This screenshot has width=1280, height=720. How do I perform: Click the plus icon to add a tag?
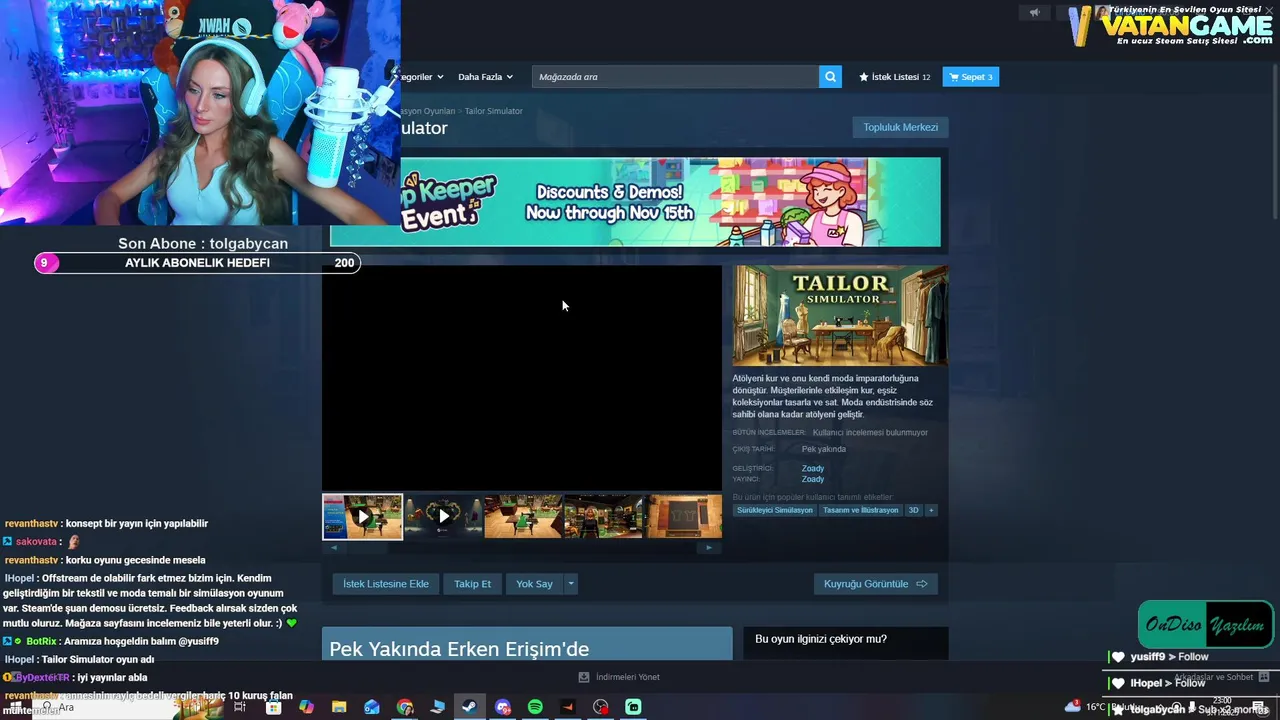tap(931, 510)
